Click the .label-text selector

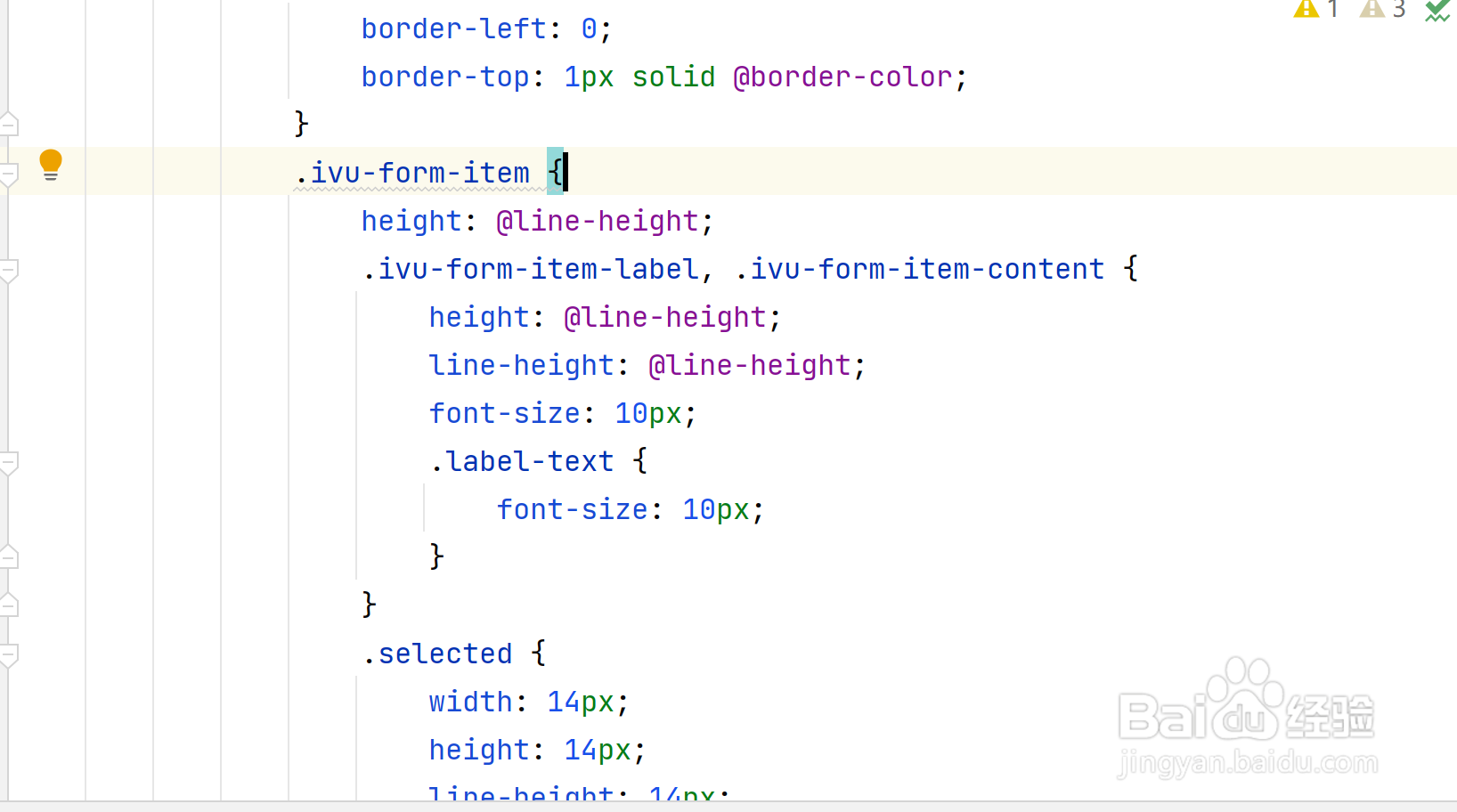click(522, 461)
